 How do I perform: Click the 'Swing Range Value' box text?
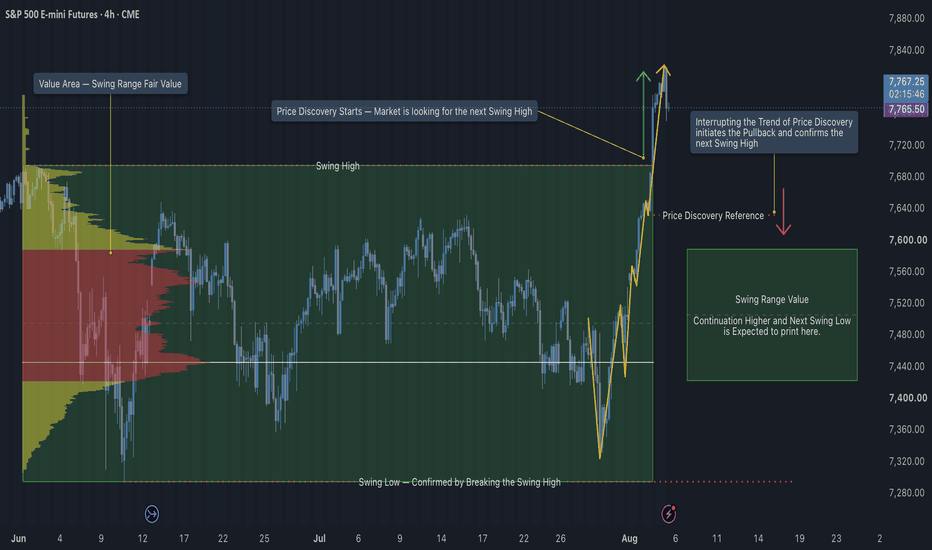[x=772, y=300]
